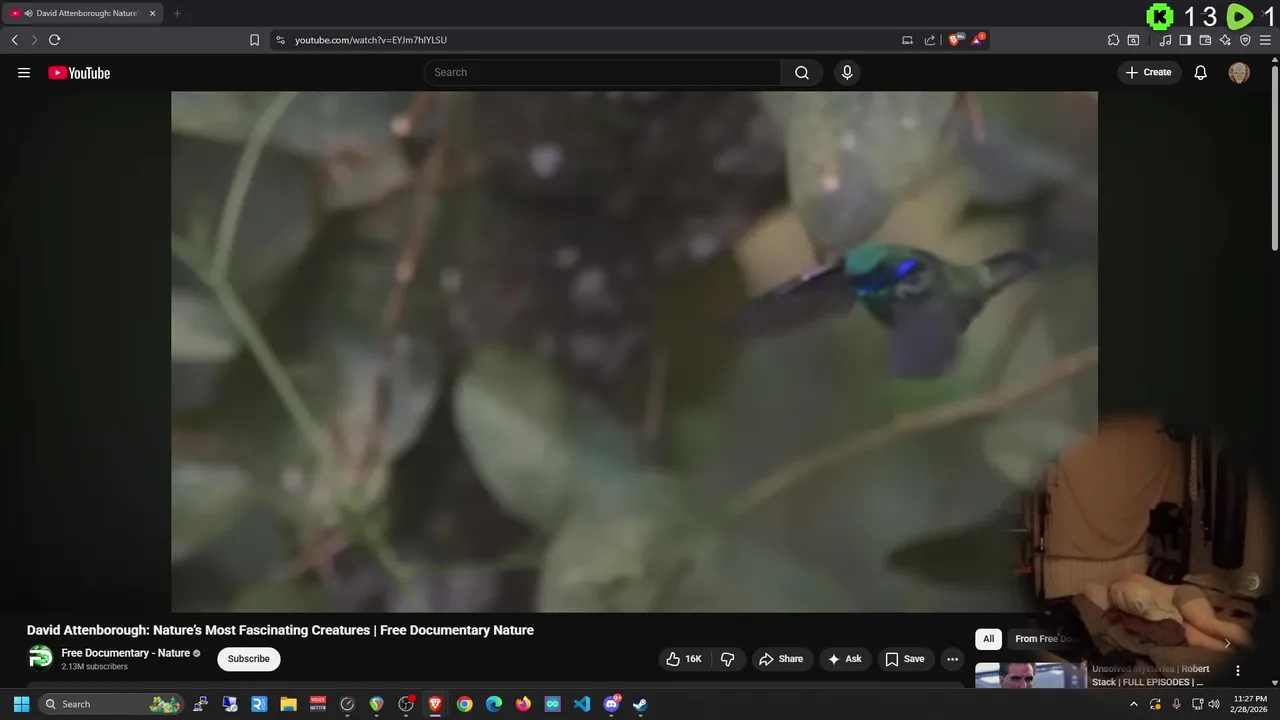Click the video title David Attenborough text
The image size is (1280, 720).
pyautogui.click(x=280, y=630)
